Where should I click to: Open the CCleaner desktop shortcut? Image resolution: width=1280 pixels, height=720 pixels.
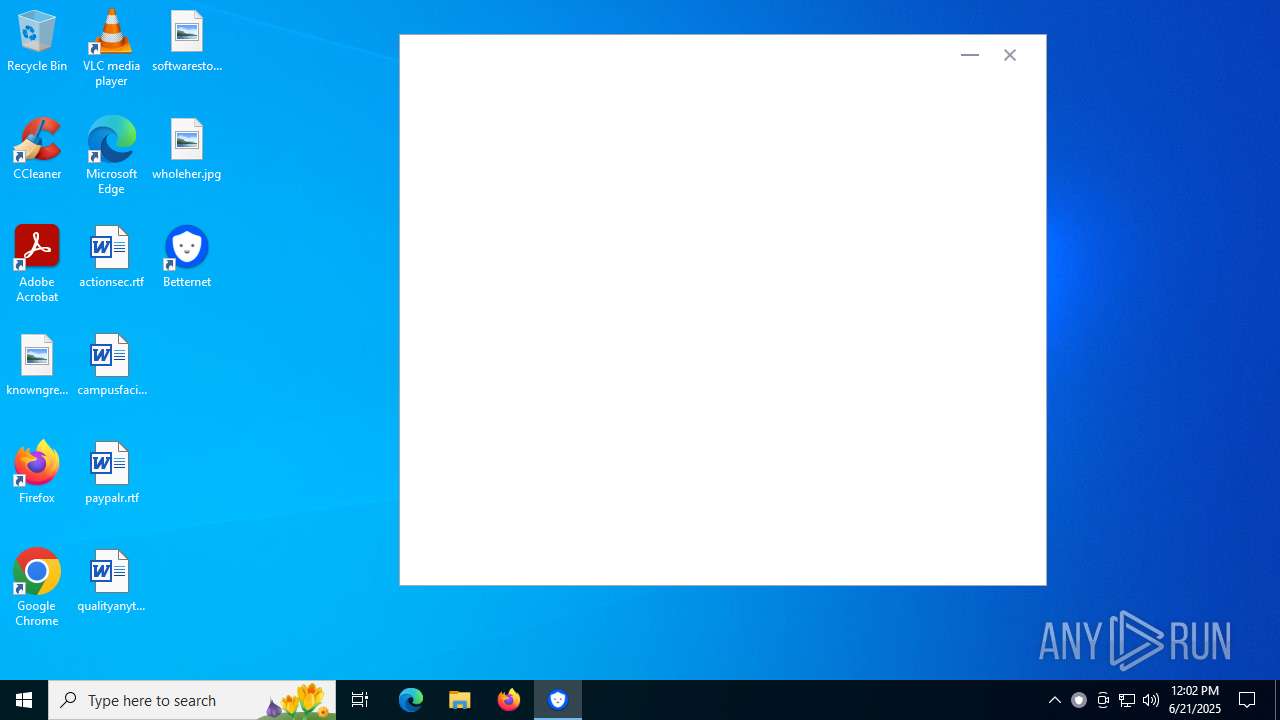point(37,150)
